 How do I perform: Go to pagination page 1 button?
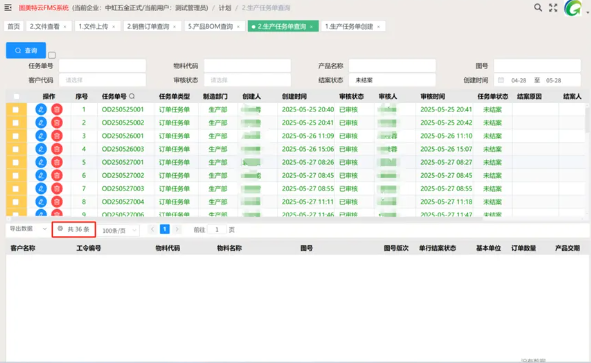(x=165, y=229)
